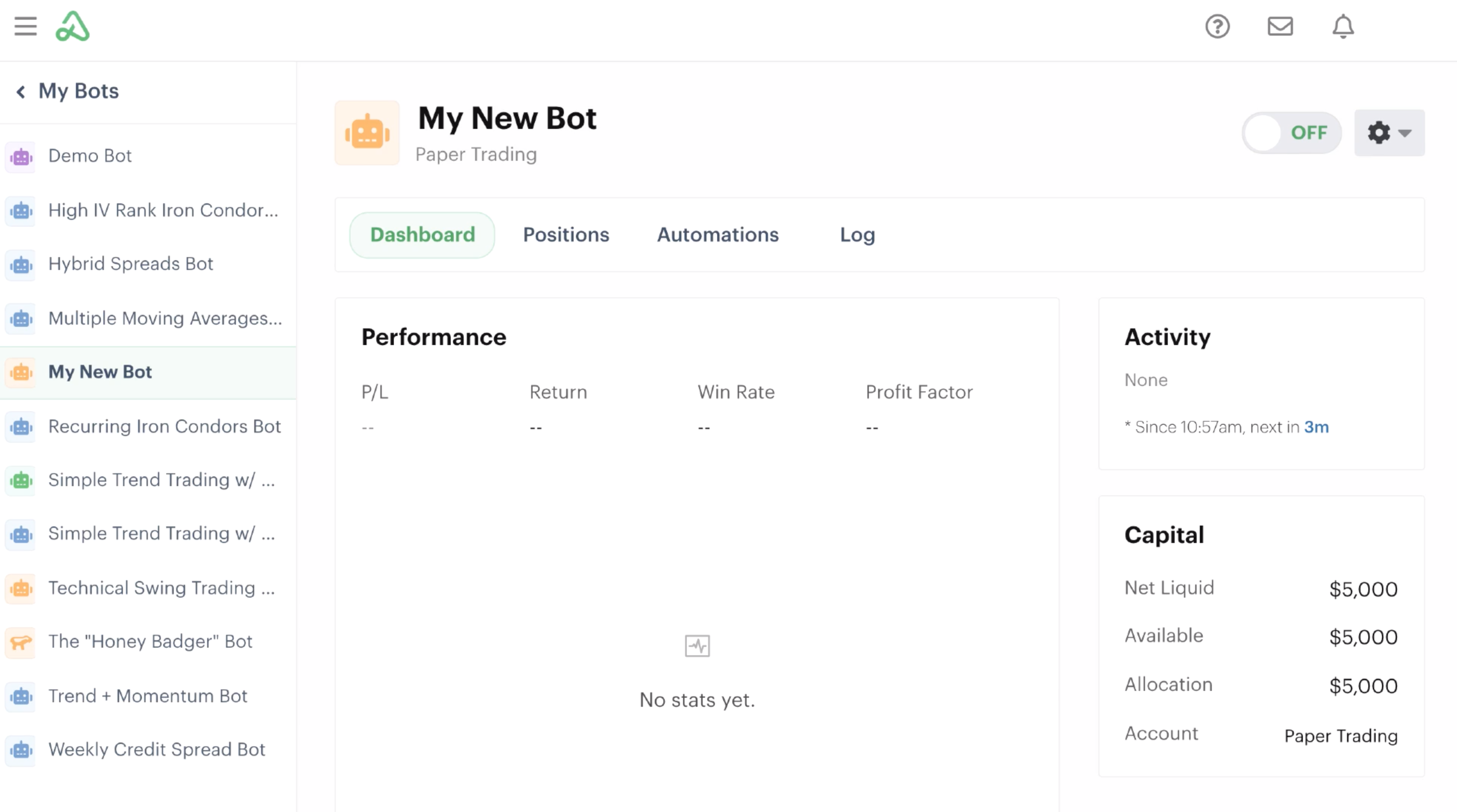Open the hamburger navigation menu
This screenshot has height=812, width=1457.
[25, 26]
